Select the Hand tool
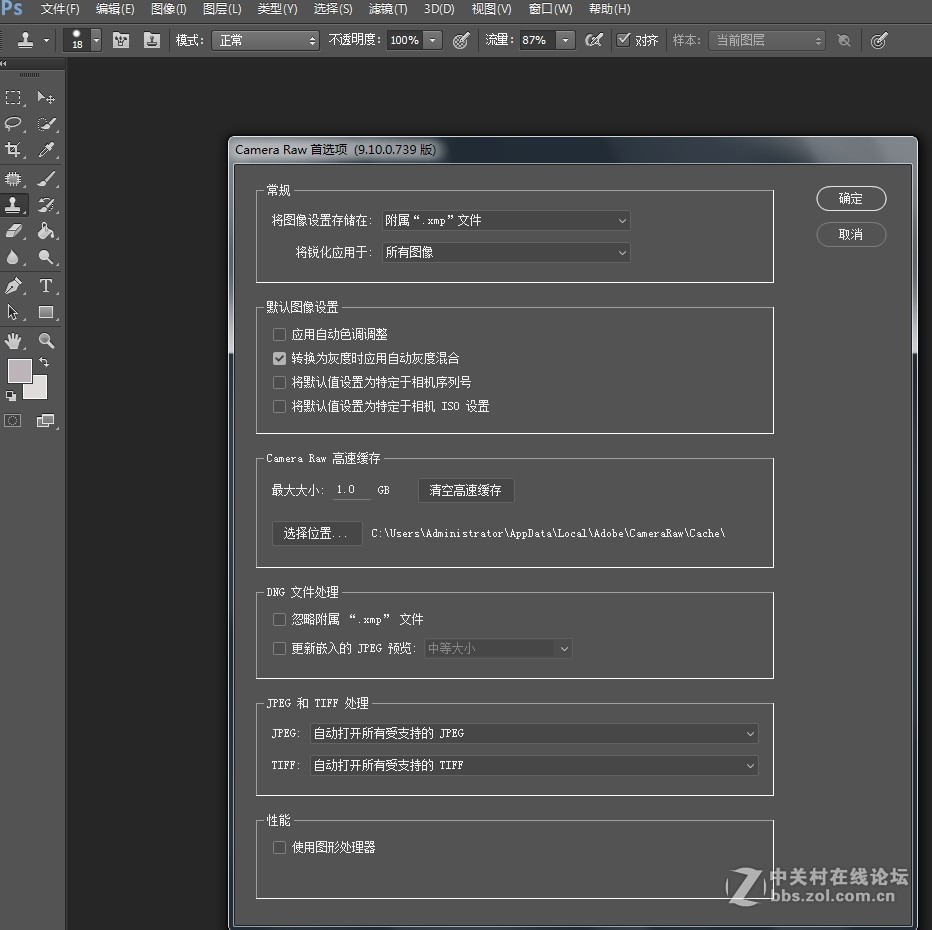This screenshot has height=930, width=932. coord(13,341)
